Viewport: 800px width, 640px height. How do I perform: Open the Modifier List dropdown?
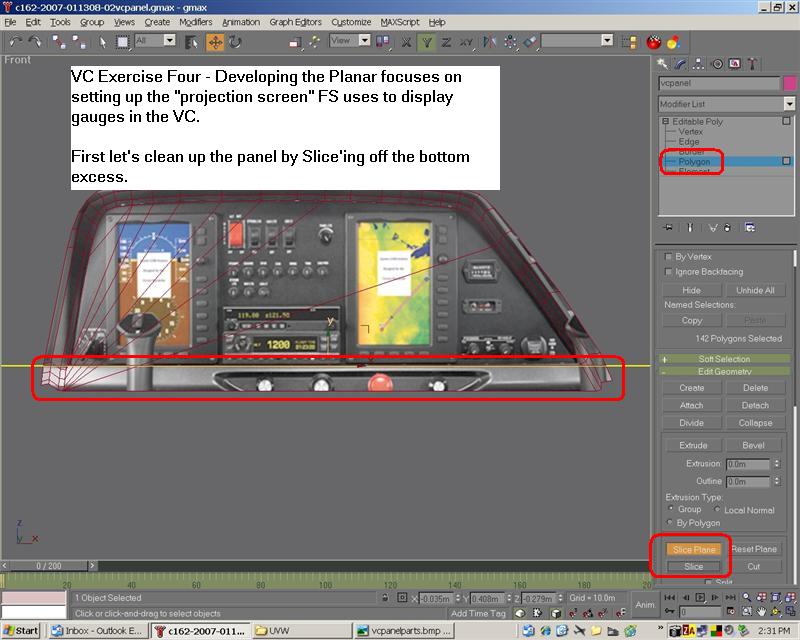tap(789, 104)
